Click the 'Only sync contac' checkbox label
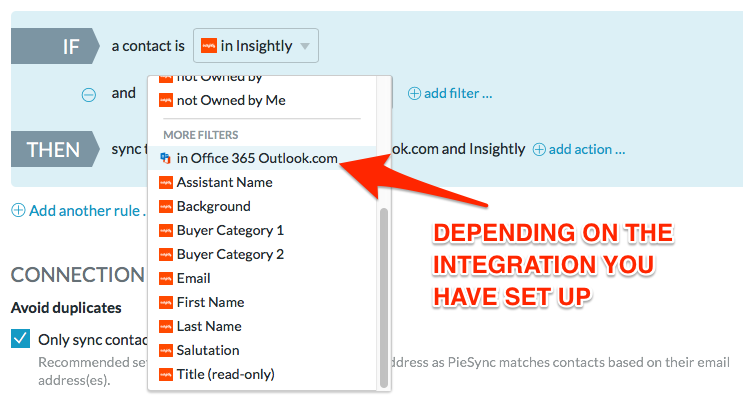The height and width of the screenshot is (402, 743). tap(92, 339)
